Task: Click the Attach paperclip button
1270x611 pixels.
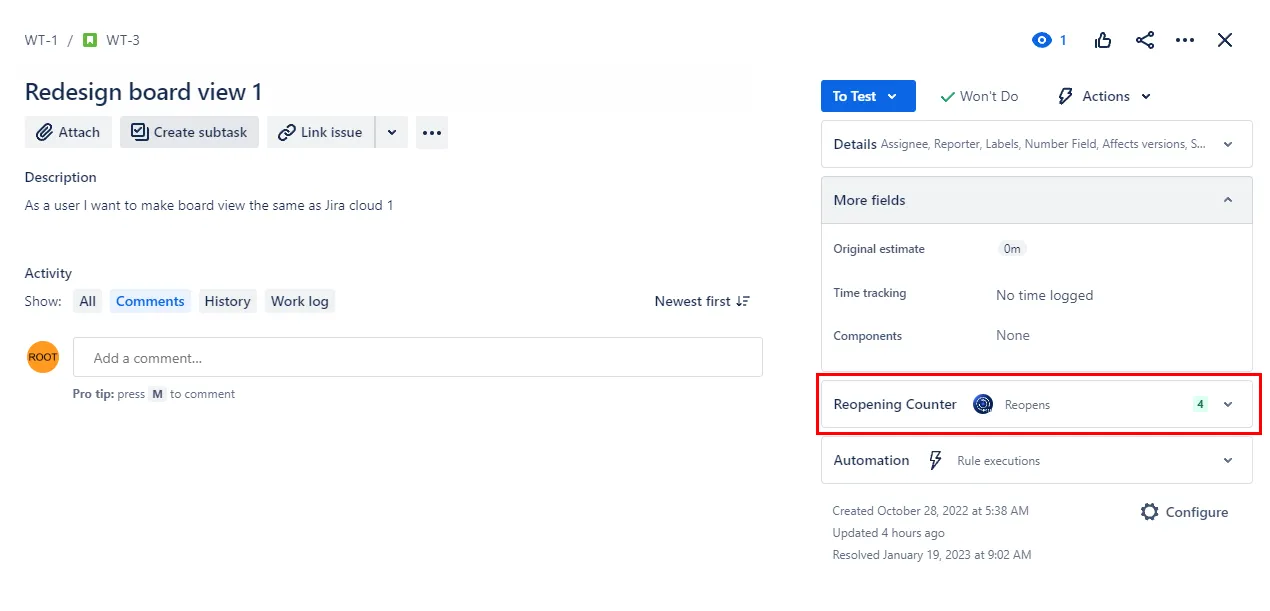Action: (x=68, y=132)
